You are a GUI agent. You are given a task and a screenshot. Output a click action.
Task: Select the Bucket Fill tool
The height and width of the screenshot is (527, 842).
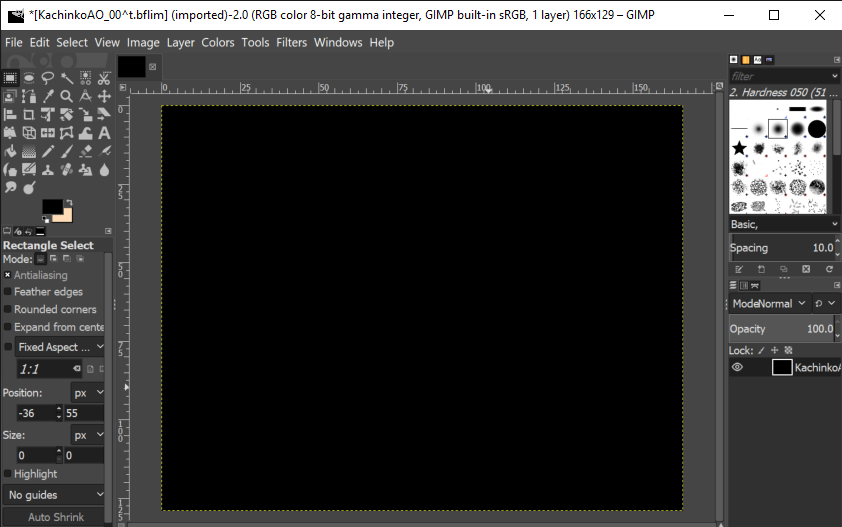pos(10,151)
